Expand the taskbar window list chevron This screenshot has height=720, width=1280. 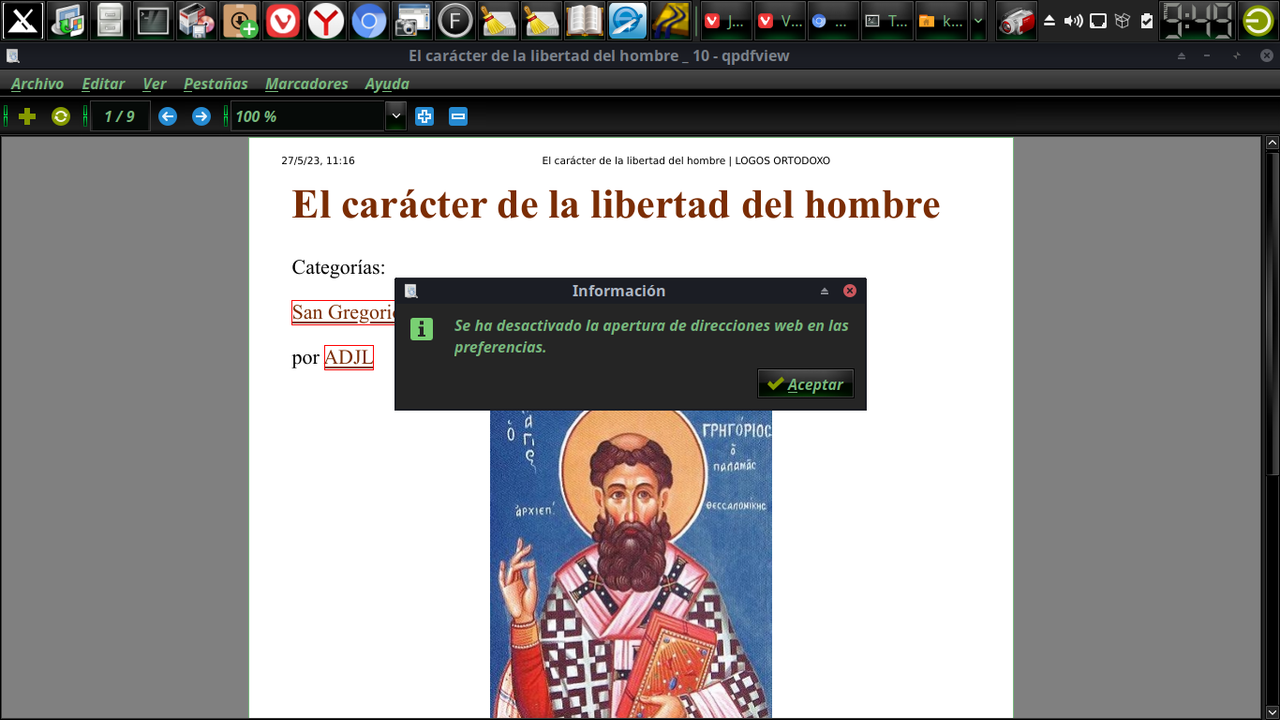(x=978, y=20)
